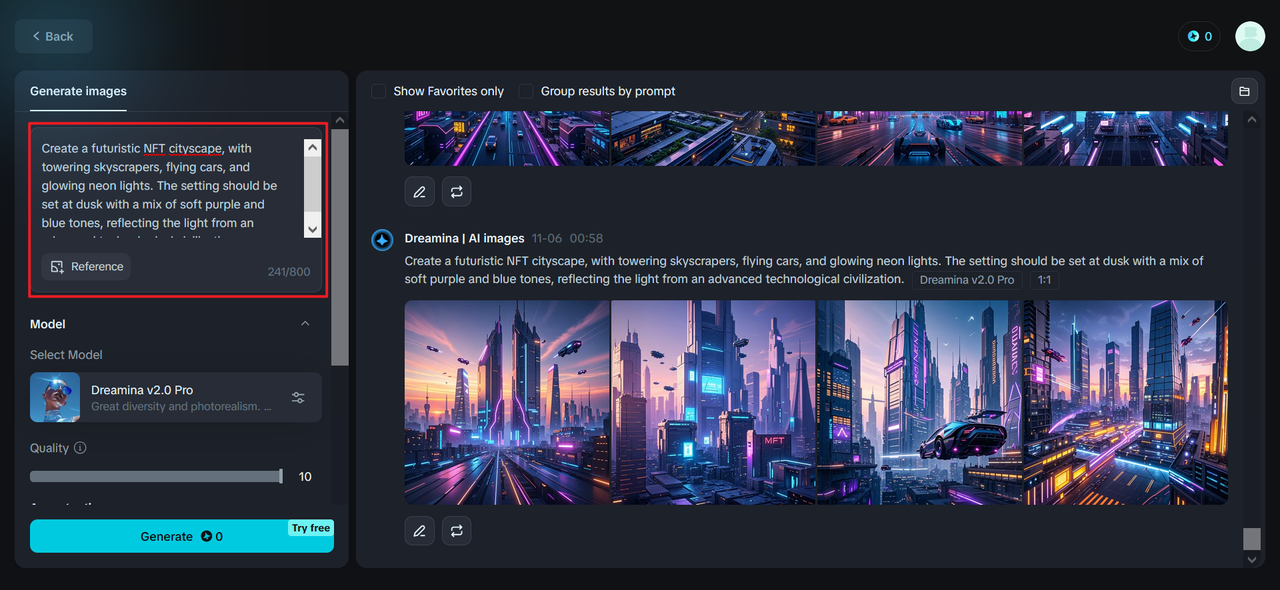This screenshot has height=590, width=1280.
Task: Open model settings sliders icon
Action: click(x=298, y=397)
